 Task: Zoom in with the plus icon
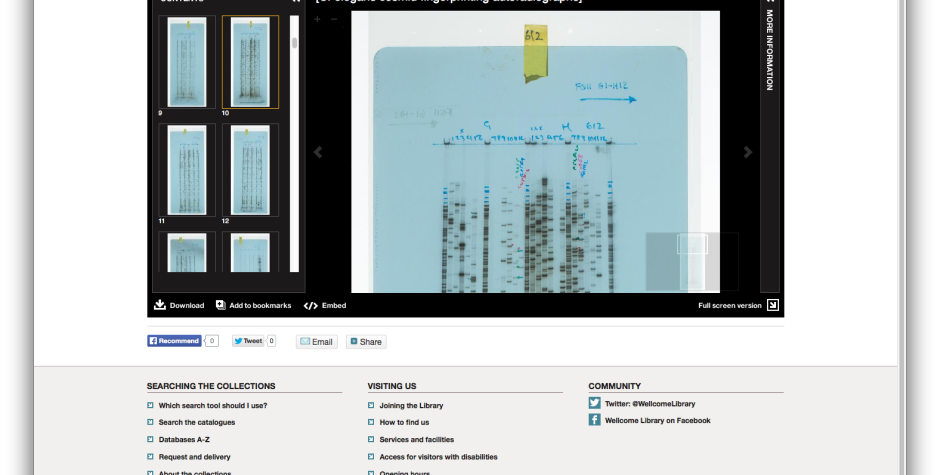point(317,19)
